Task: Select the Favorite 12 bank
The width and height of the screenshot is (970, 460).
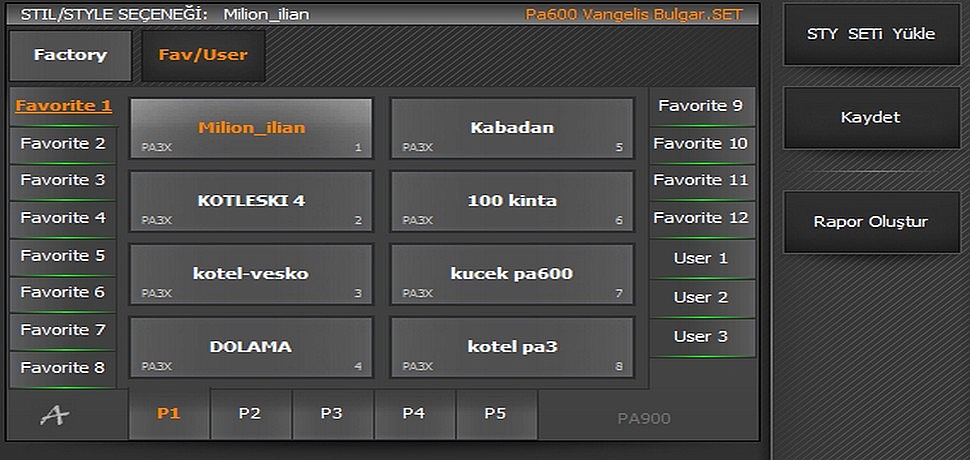Action: [702, 218]
